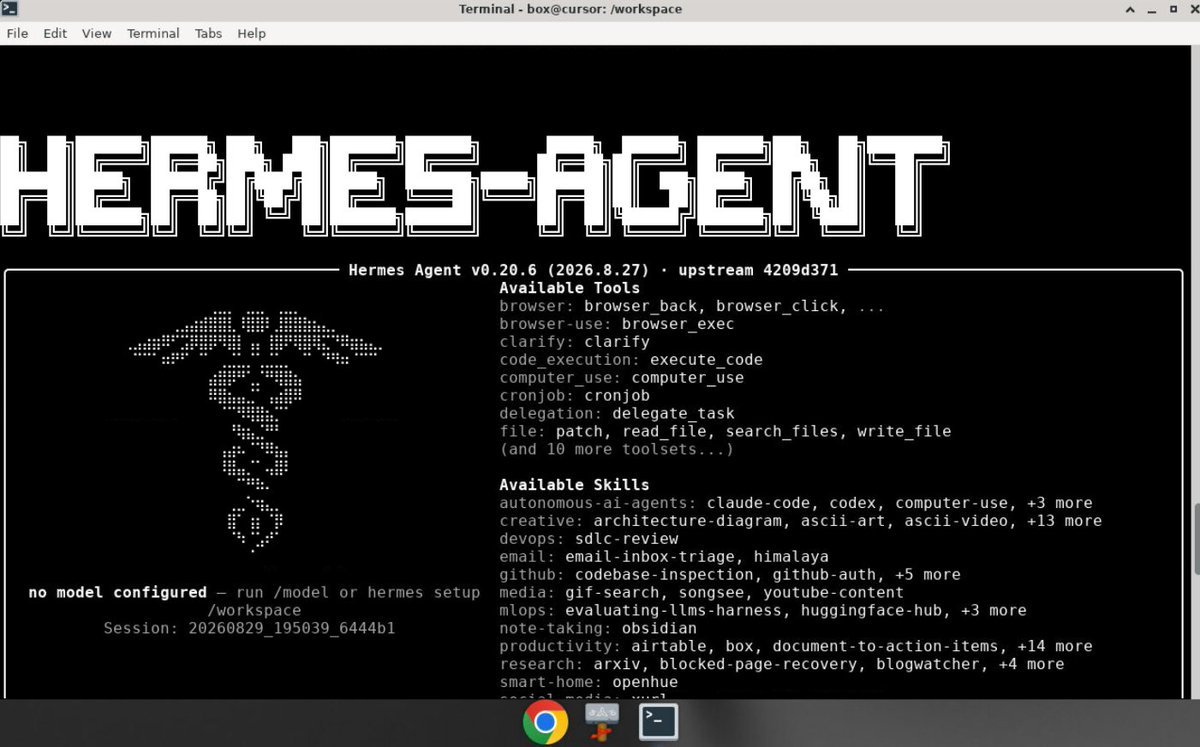Open the View menu
Viewport: 1200px width, 747px height.
(97, 33)
